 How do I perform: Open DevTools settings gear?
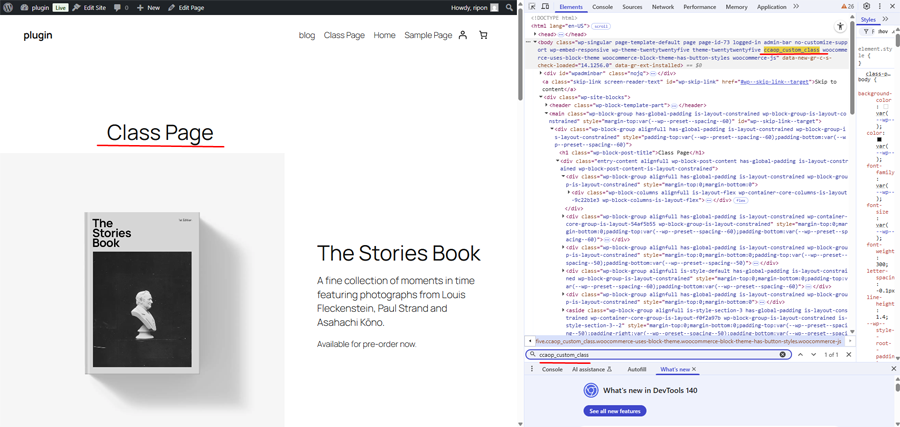[x=867, y=6]
